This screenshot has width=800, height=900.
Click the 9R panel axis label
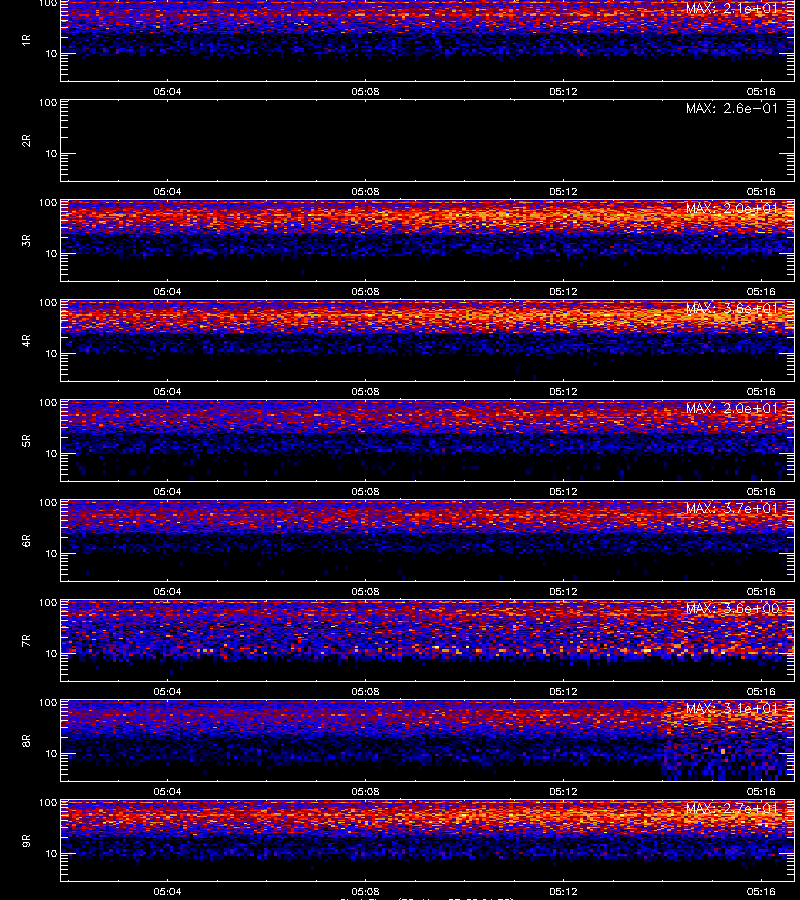click(26, 840)
